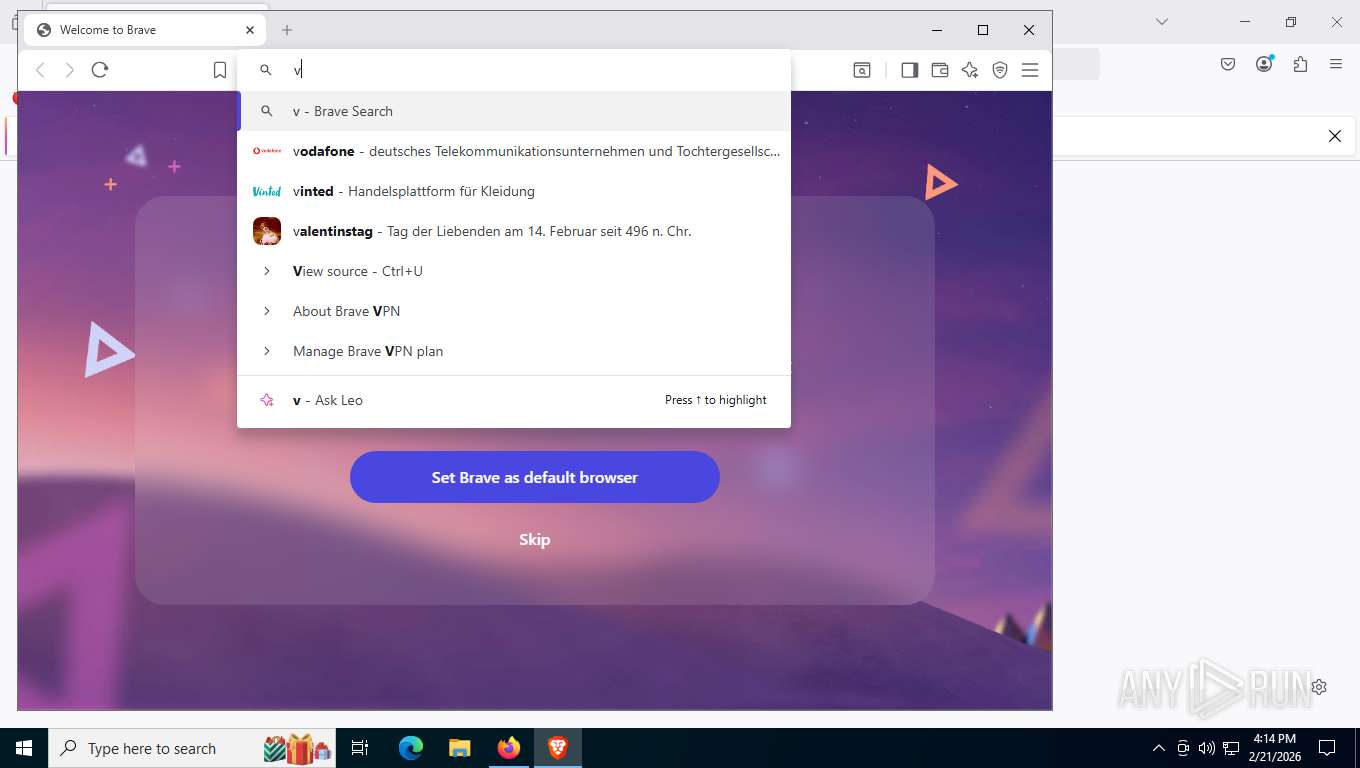Screen dimensions: 1360x768
Task: Switch to Firefox from taskbar
Action: (x=509, y=748)
